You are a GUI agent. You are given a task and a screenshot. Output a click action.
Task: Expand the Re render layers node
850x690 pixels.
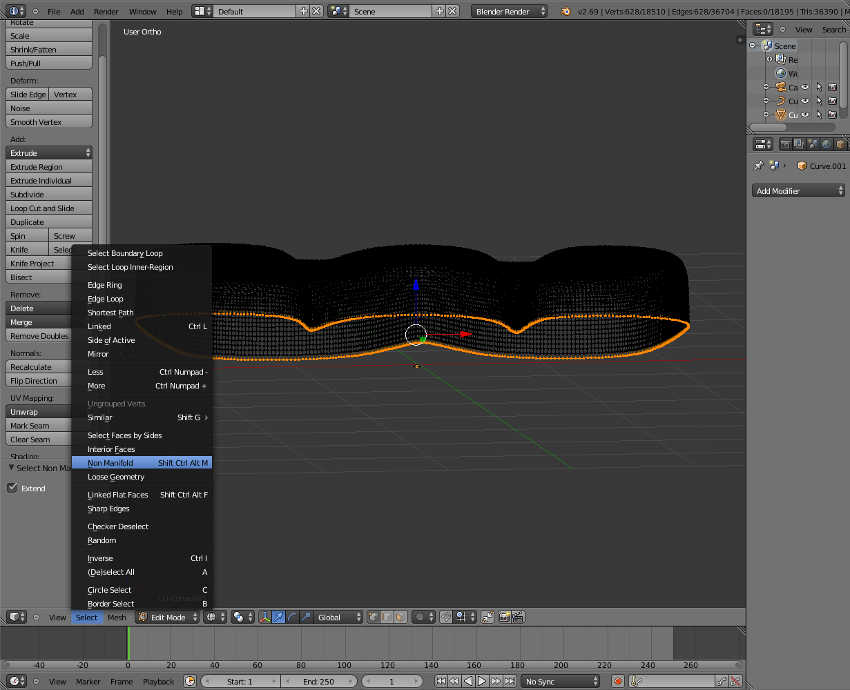[769, 59]
